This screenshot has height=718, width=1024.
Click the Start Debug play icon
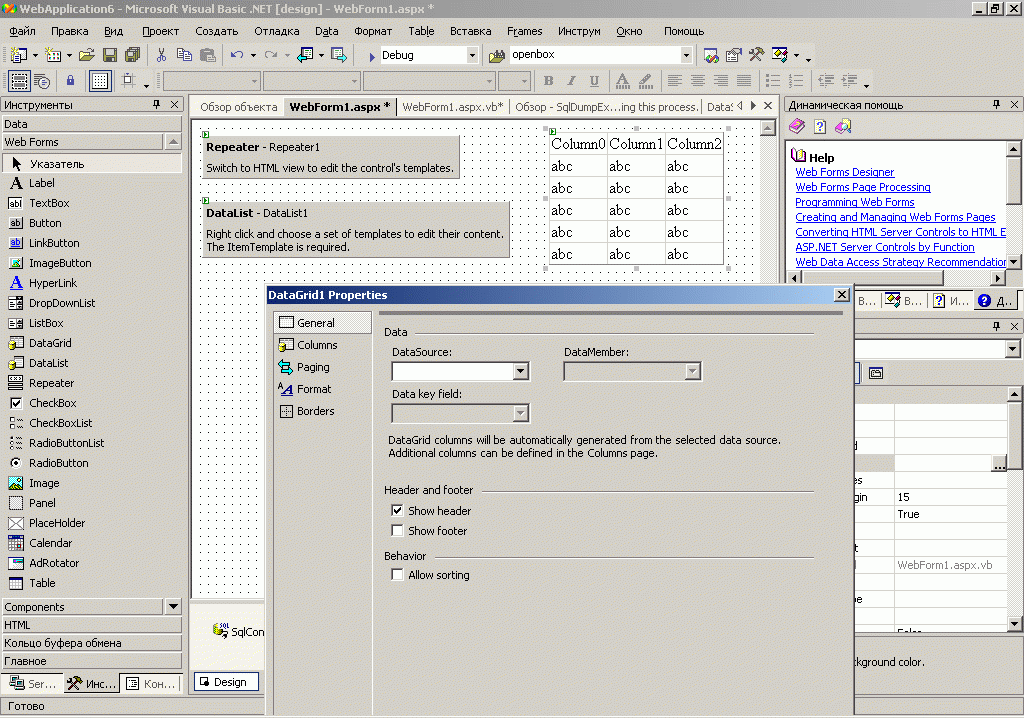(x=372, y=56)
